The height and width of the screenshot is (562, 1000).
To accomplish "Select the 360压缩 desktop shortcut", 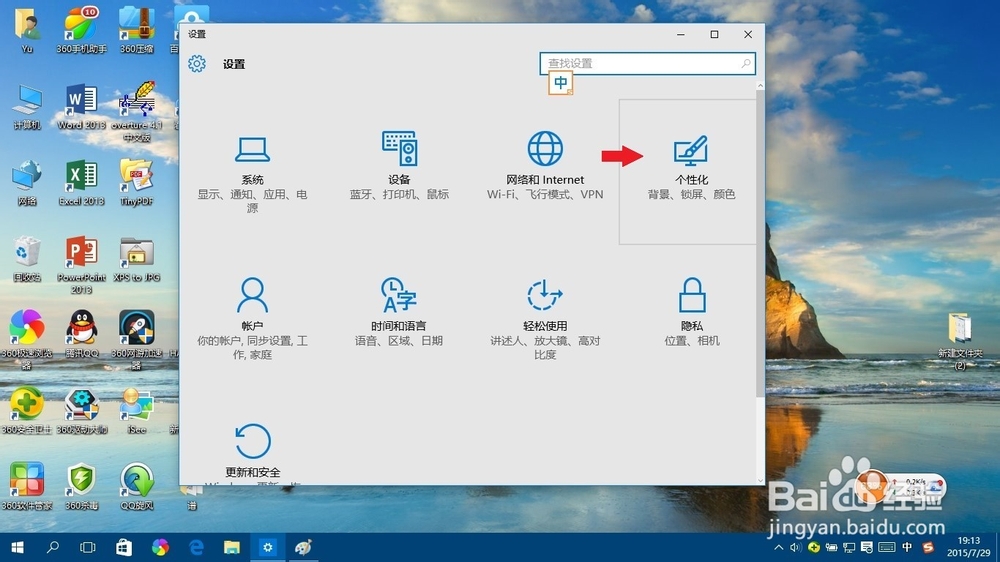I will click(136, 29).
